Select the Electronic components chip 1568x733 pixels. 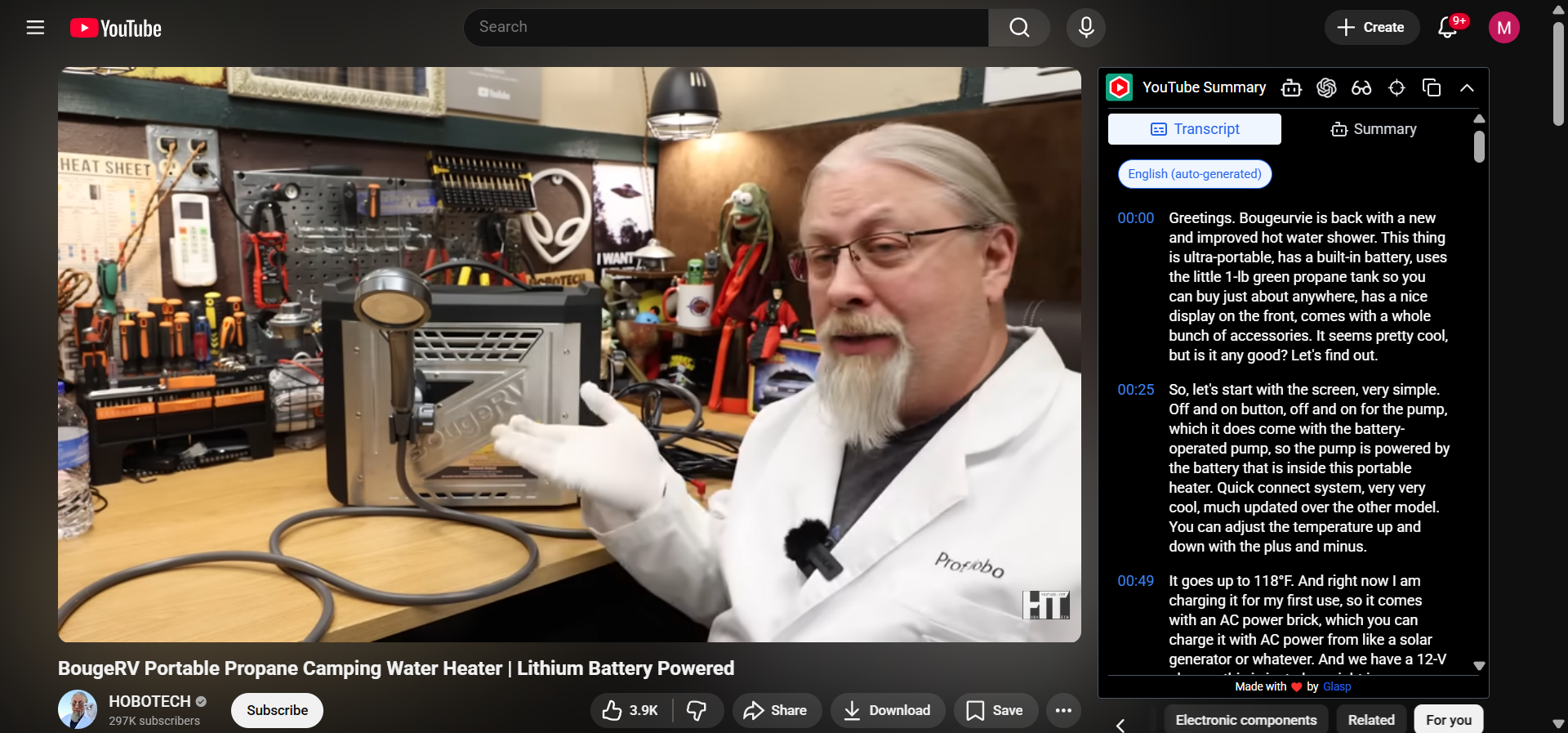pos(1245,720)
